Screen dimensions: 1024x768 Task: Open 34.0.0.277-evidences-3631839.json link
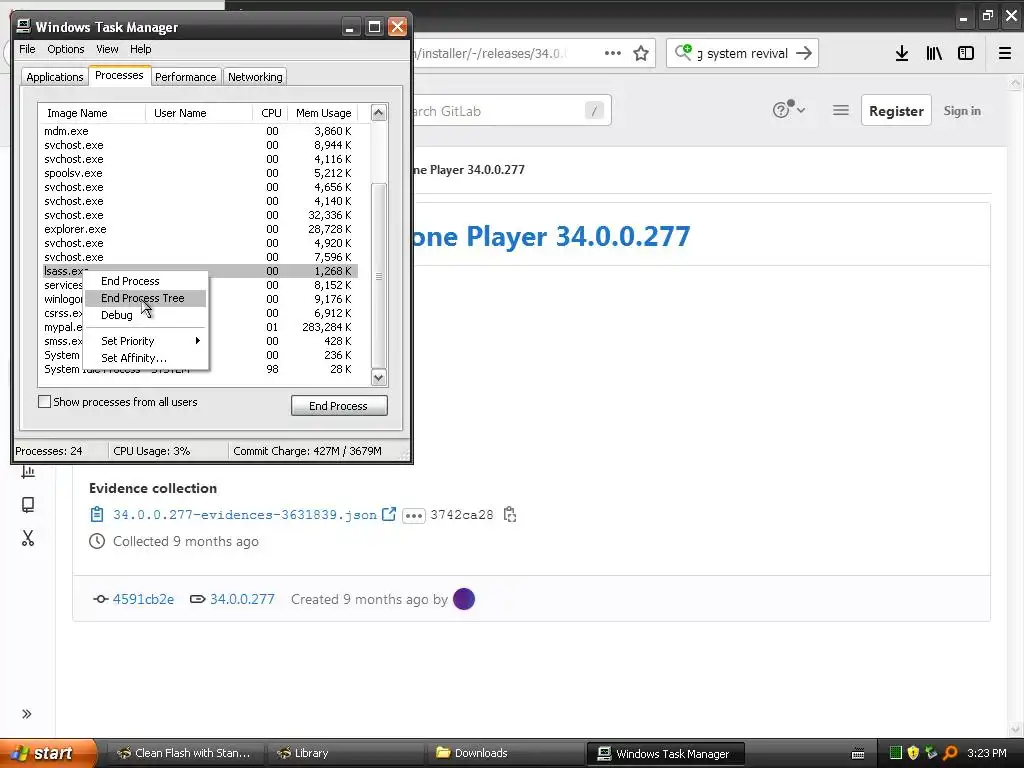point(245,515)
